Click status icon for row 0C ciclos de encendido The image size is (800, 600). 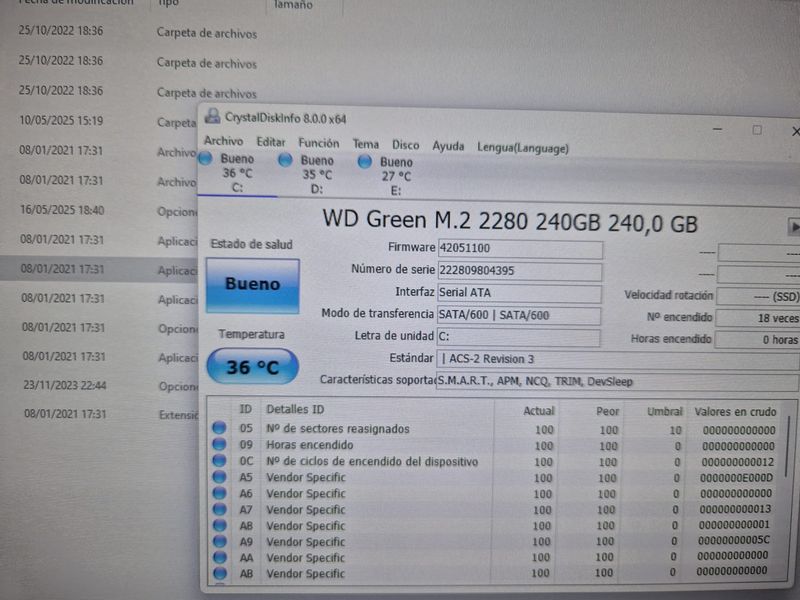219,460
